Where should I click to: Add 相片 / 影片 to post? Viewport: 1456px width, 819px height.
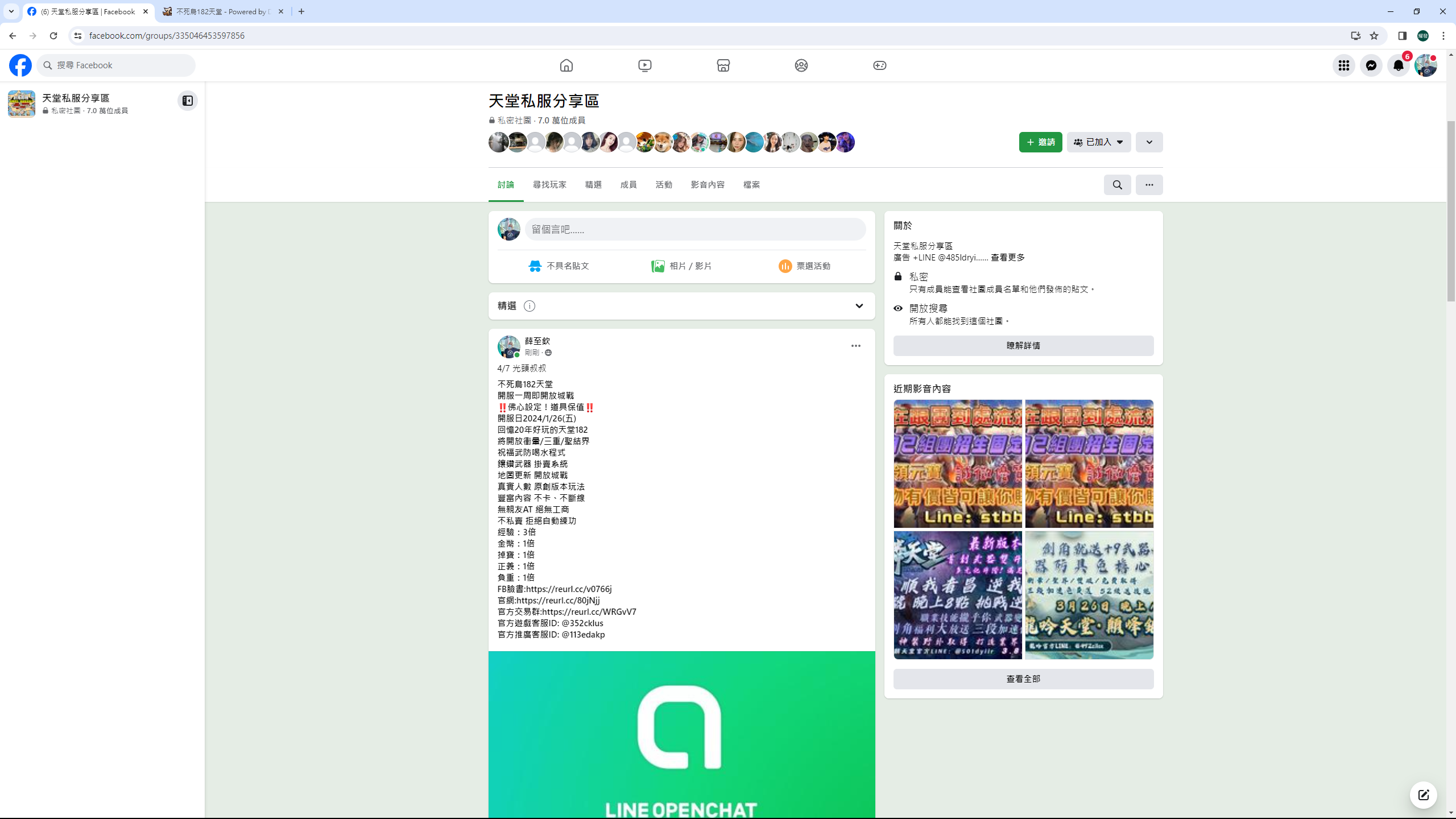click(x=681, y=266)
